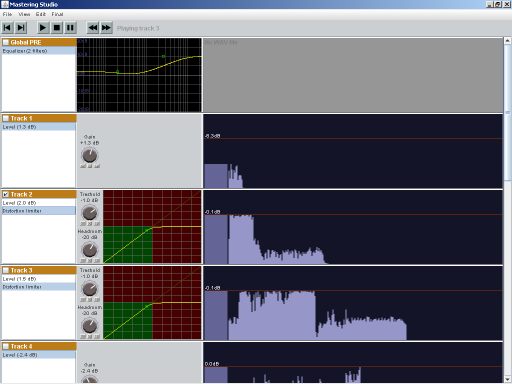This screenshot has width=512, height=384.
Task: Enable the Track 3 checkbox
Action: pos(6,270)
